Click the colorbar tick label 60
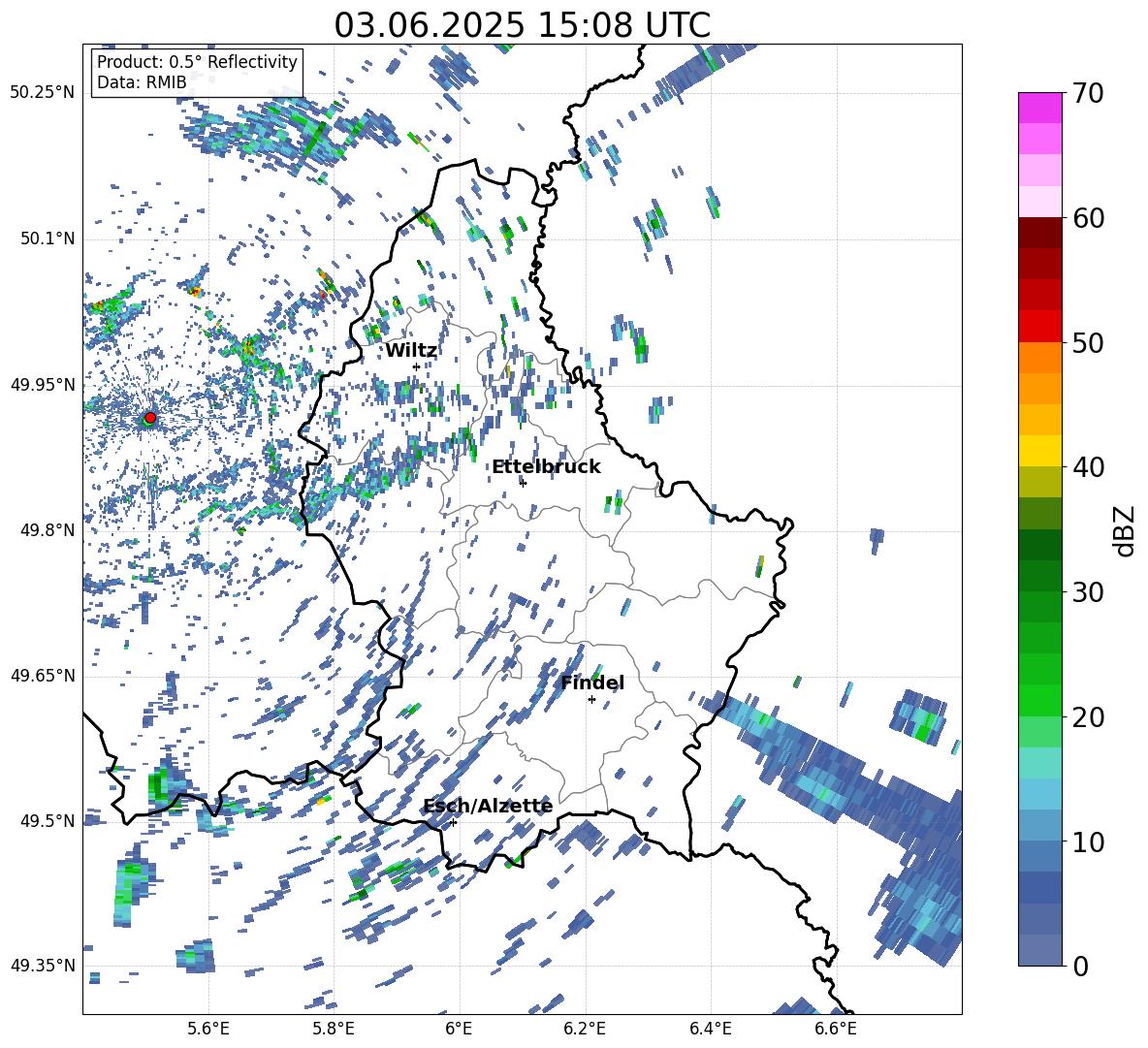1148x1048 pixels. tap(1088, 218)
